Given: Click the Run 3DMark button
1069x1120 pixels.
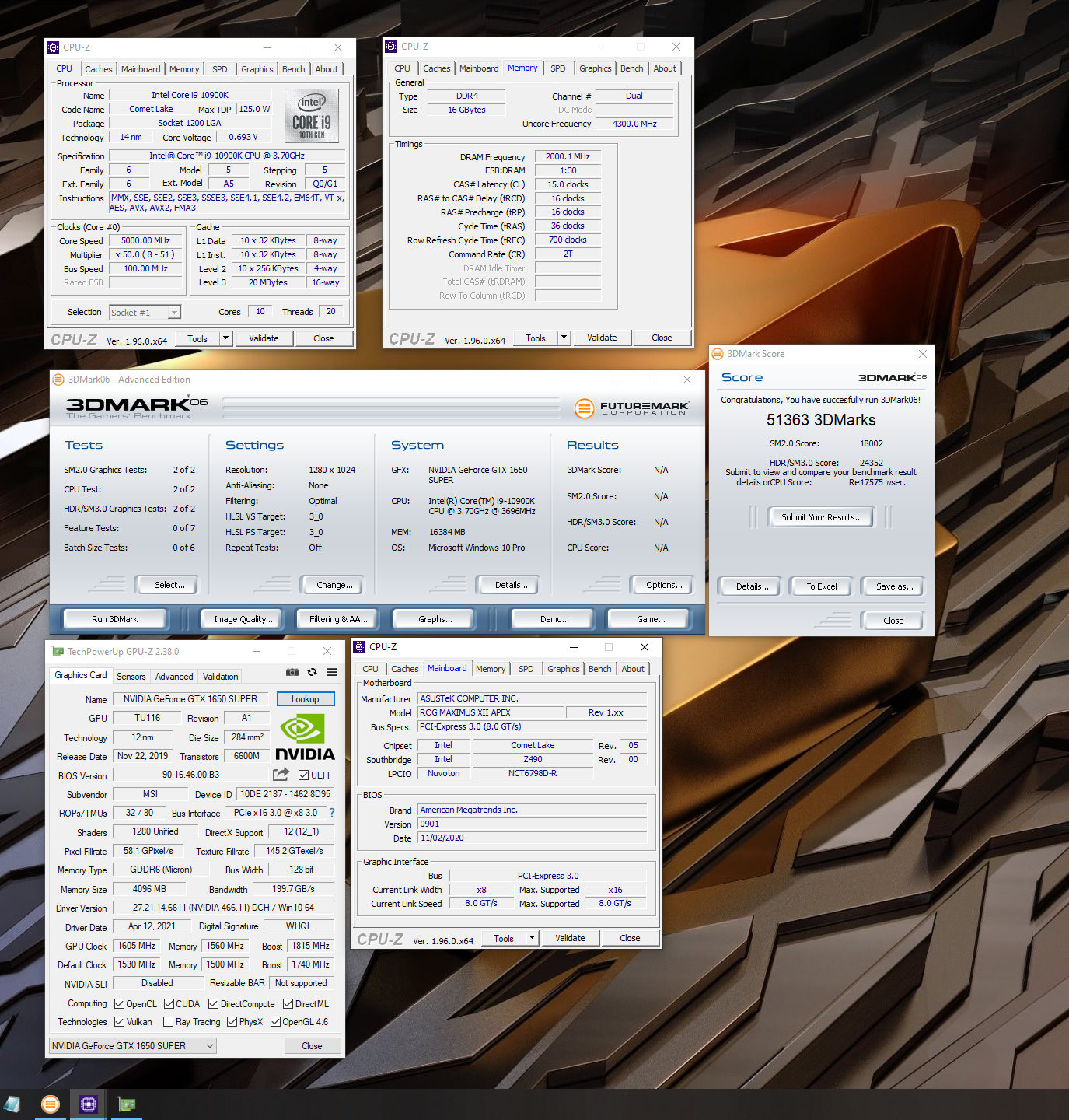Looking at the screenshot, I should [x=114, y=619].
